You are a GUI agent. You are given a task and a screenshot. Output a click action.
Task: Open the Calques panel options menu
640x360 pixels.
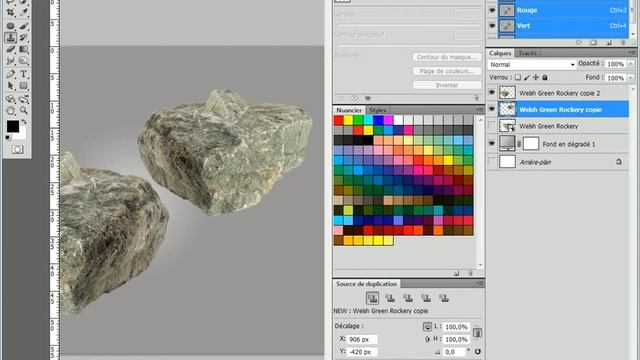(x=632, y=53)
